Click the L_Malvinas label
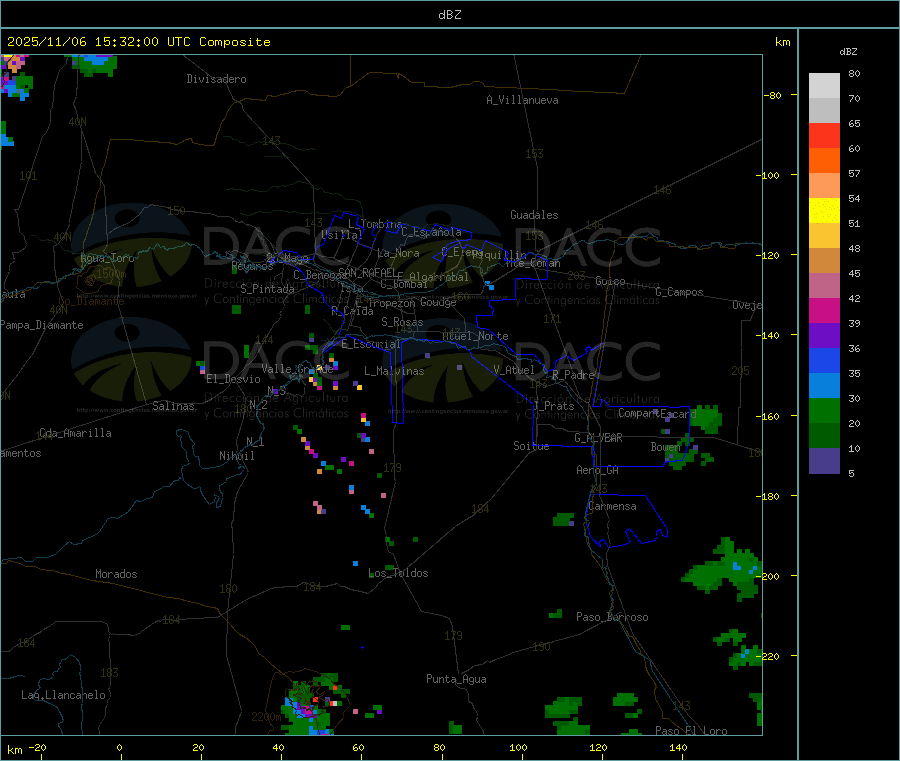Viewport: 900px width, 761px height. (394, 371)
